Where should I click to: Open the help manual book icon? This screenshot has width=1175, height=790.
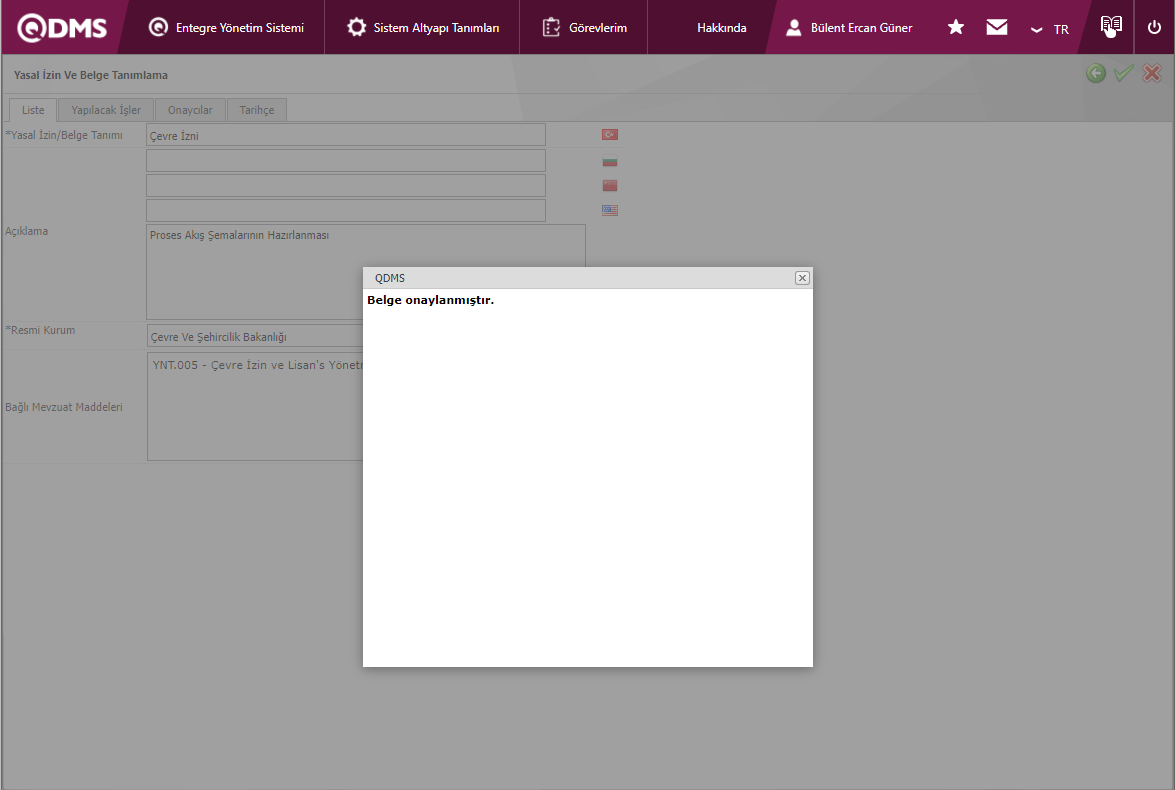click(1111, 27)
